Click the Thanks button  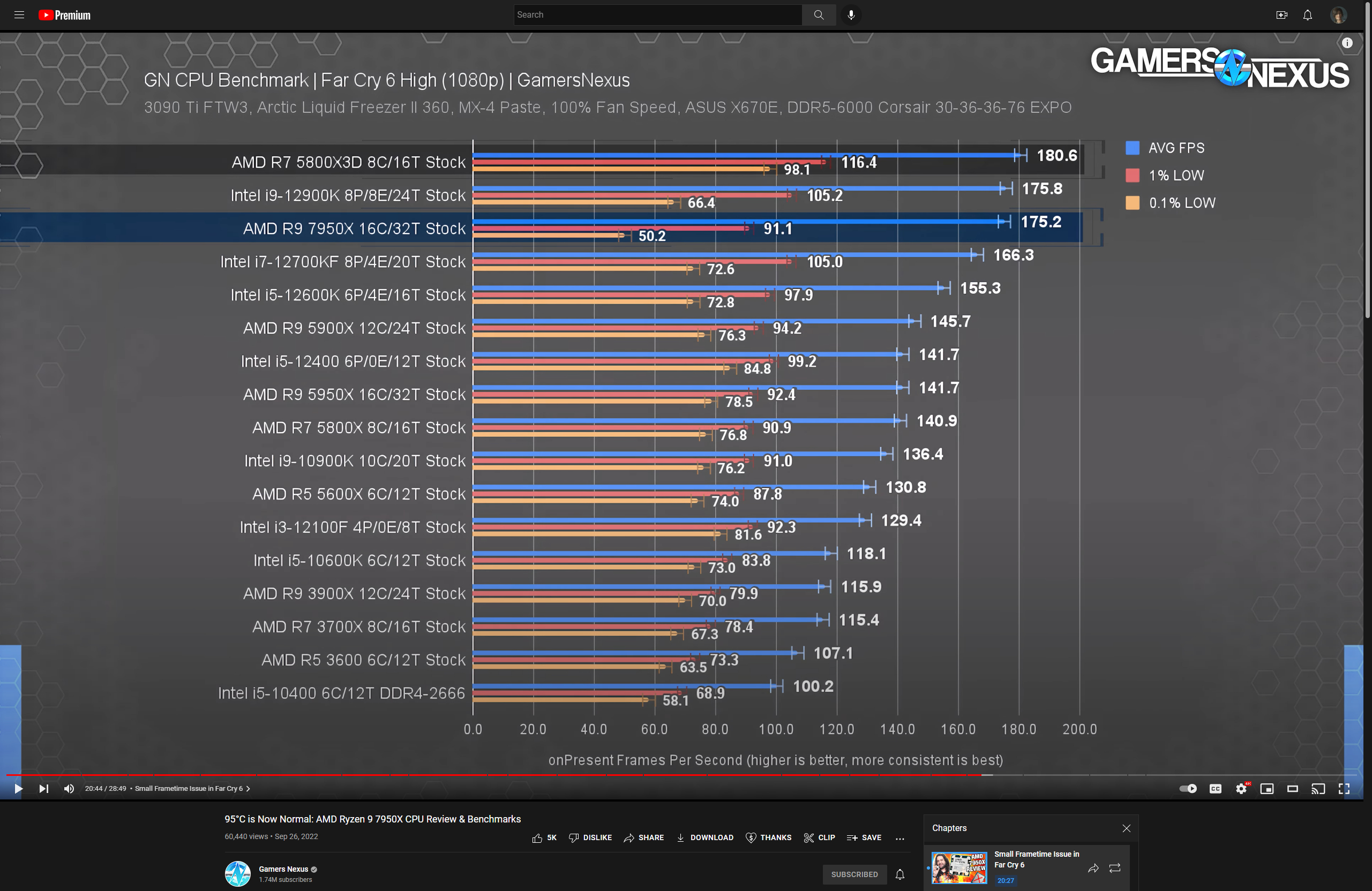pyautogui.click(x=768, y=838)
